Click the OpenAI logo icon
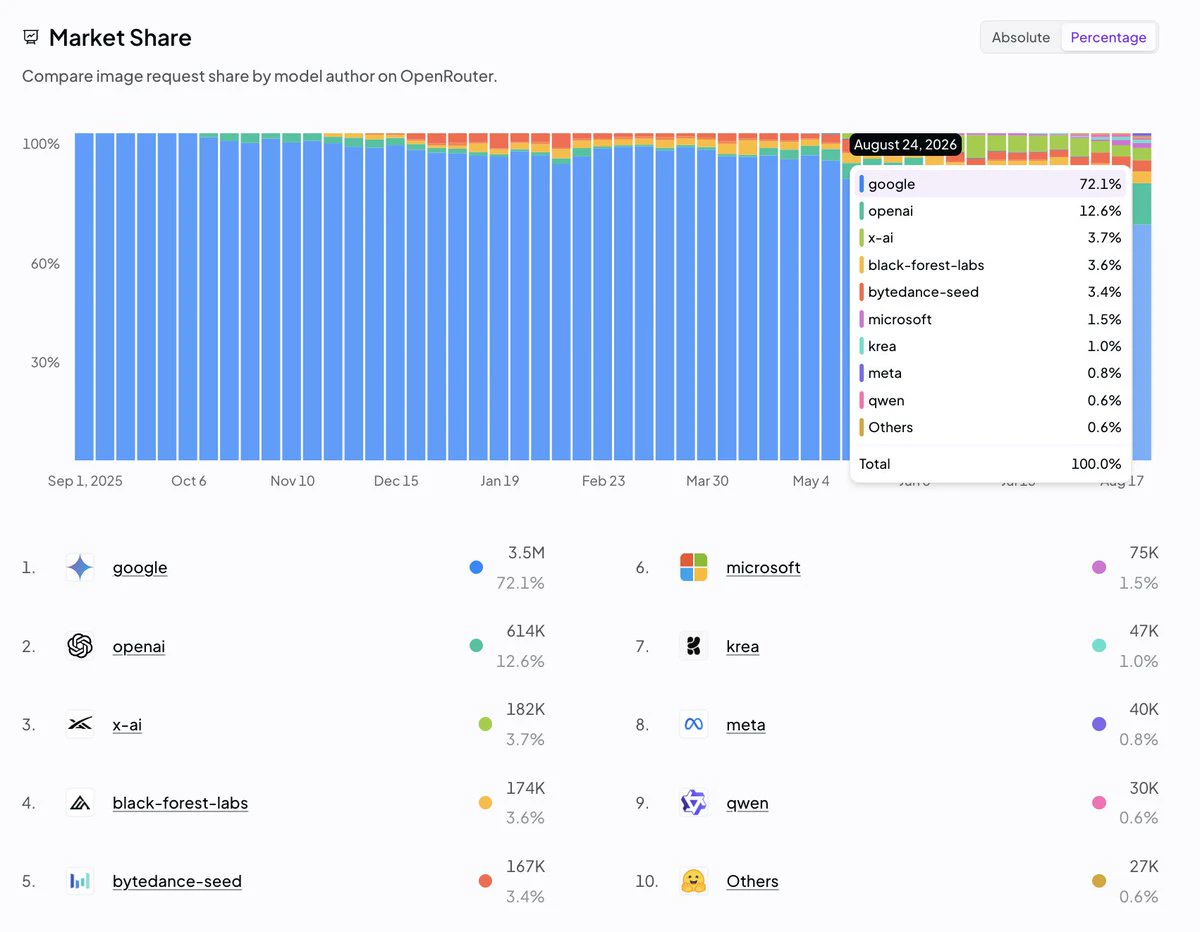This screenshot has height=932, width=1200. click(x=80, y=646)
